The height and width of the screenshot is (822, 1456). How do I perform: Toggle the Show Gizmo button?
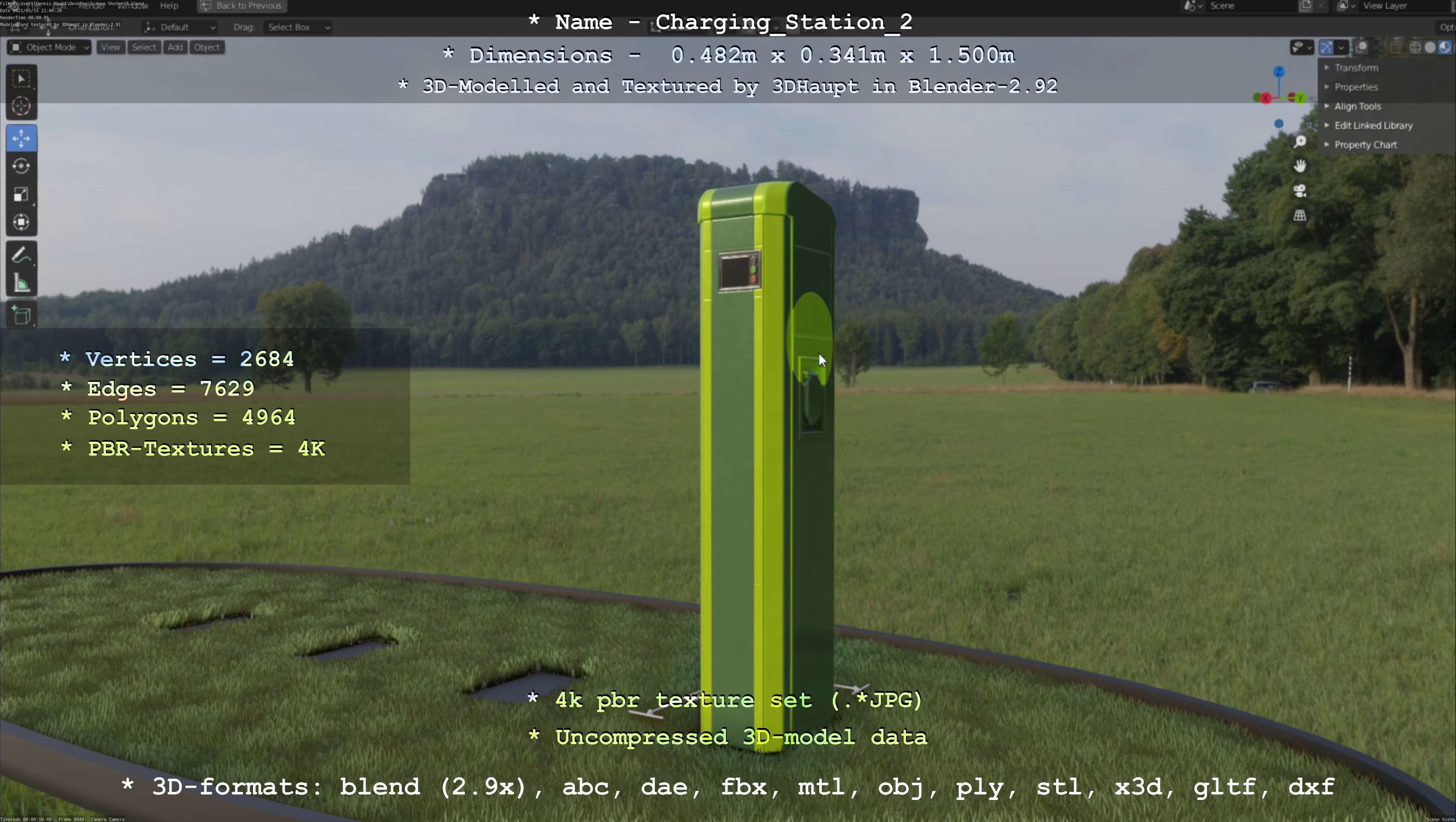(x=1327, y=47)
